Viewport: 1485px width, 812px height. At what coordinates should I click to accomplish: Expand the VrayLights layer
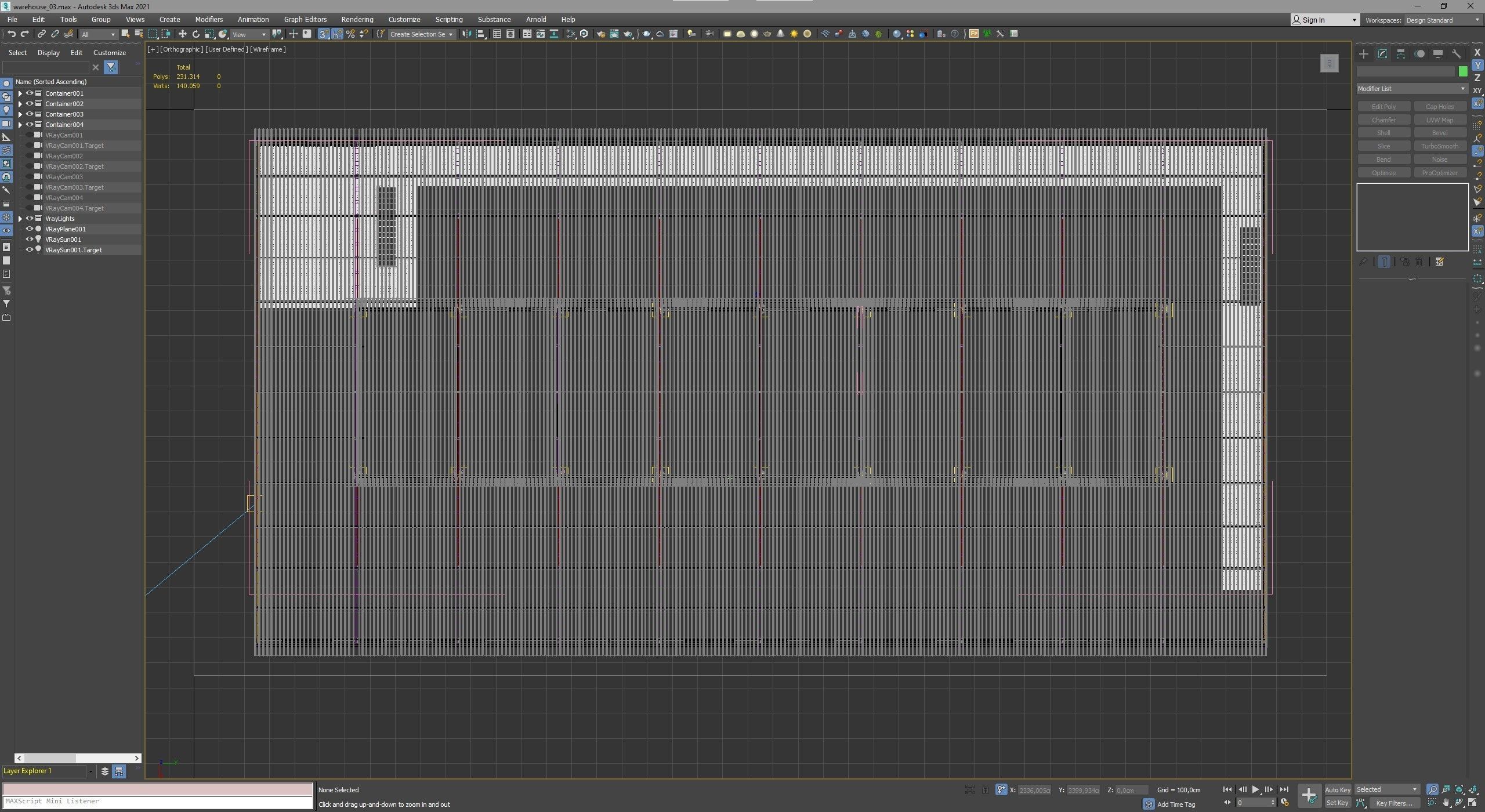tap(20, 219)
